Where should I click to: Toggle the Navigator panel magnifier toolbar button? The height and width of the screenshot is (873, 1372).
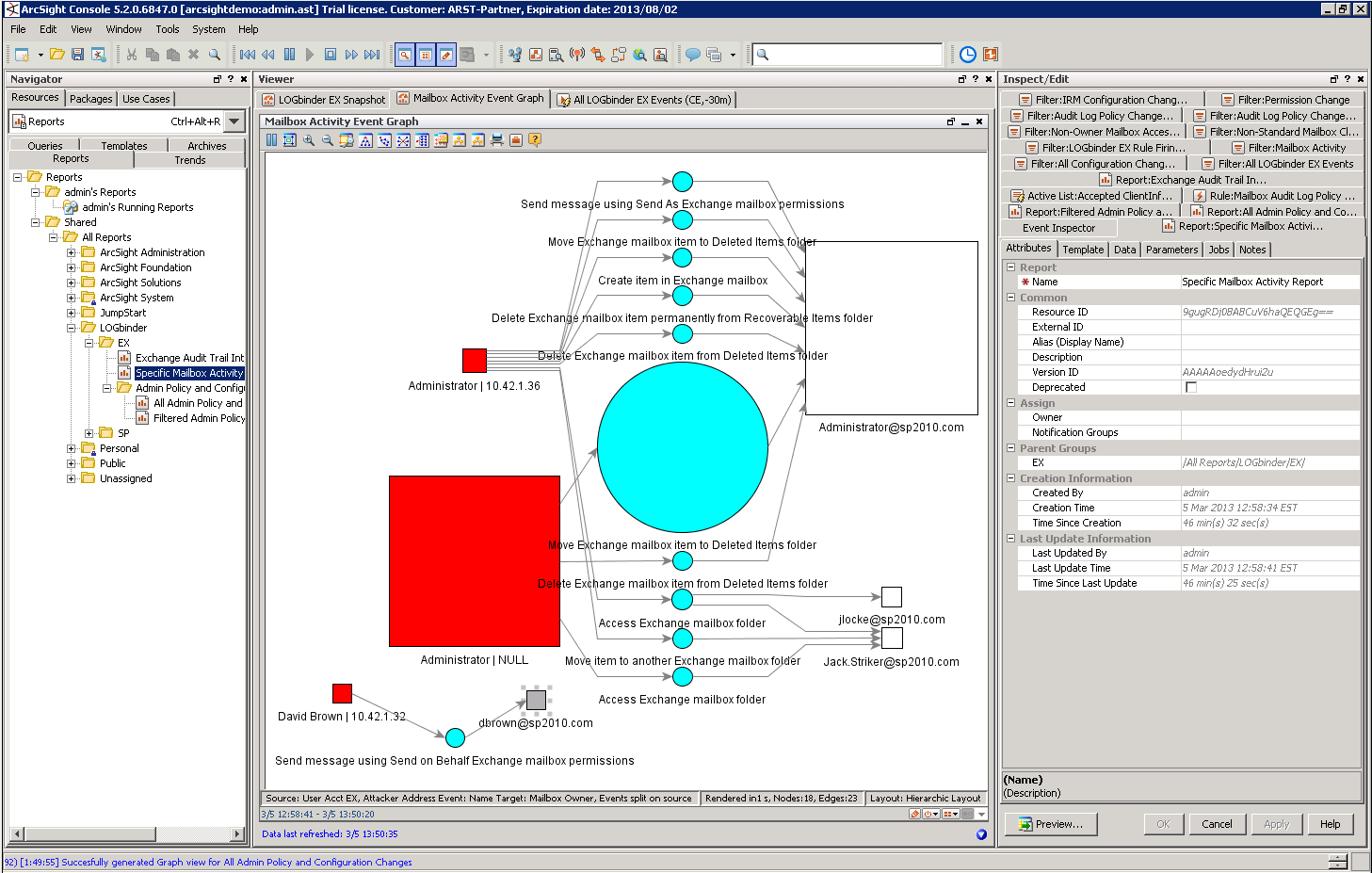[405, 55]
